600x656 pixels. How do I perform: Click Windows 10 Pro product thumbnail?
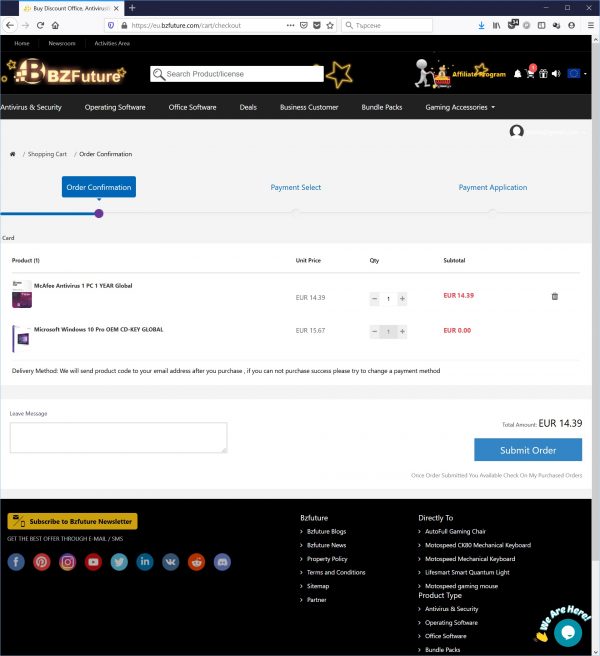[22, 338]
